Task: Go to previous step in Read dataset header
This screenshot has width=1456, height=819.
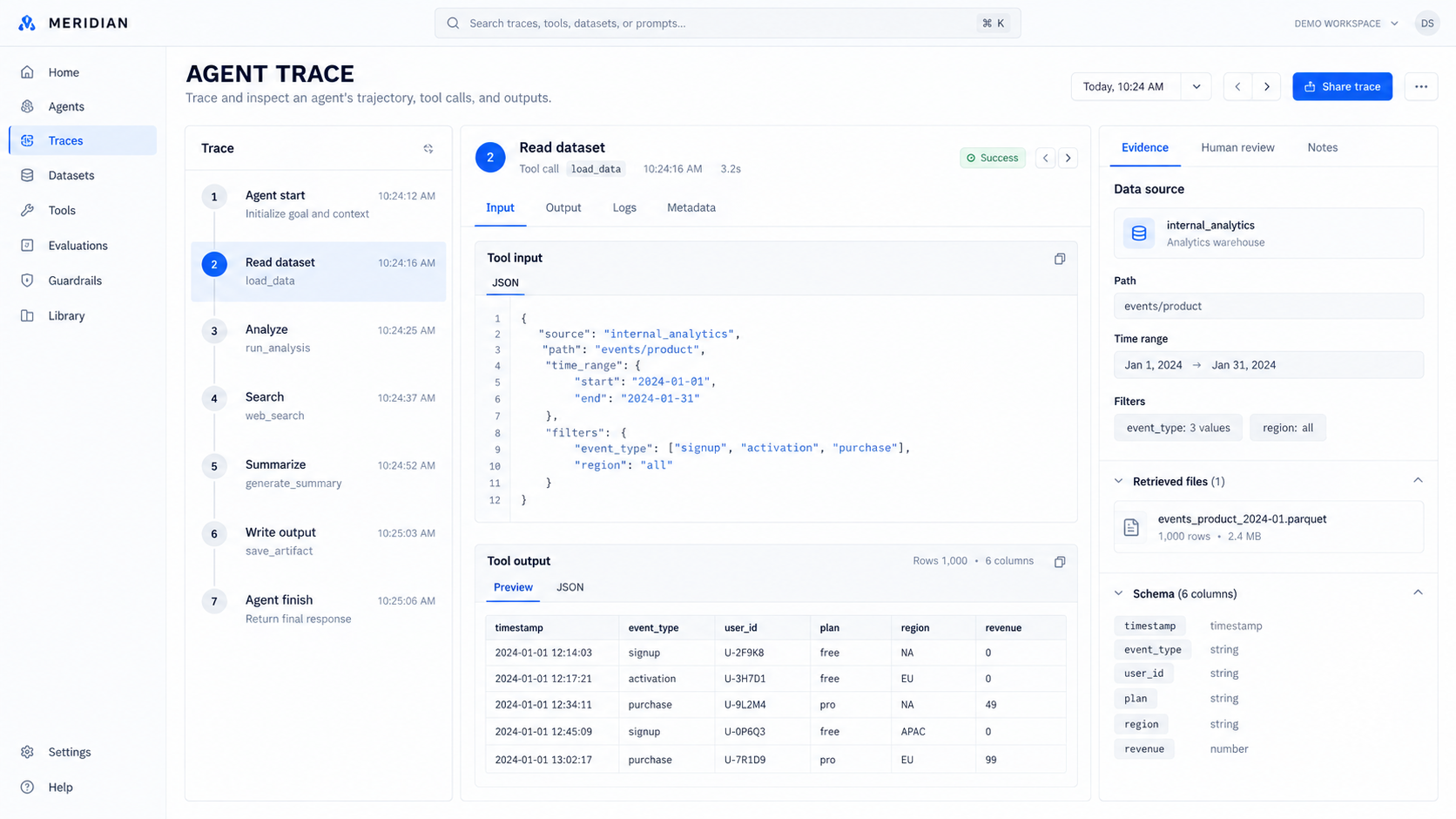Action: (1046, 158)
